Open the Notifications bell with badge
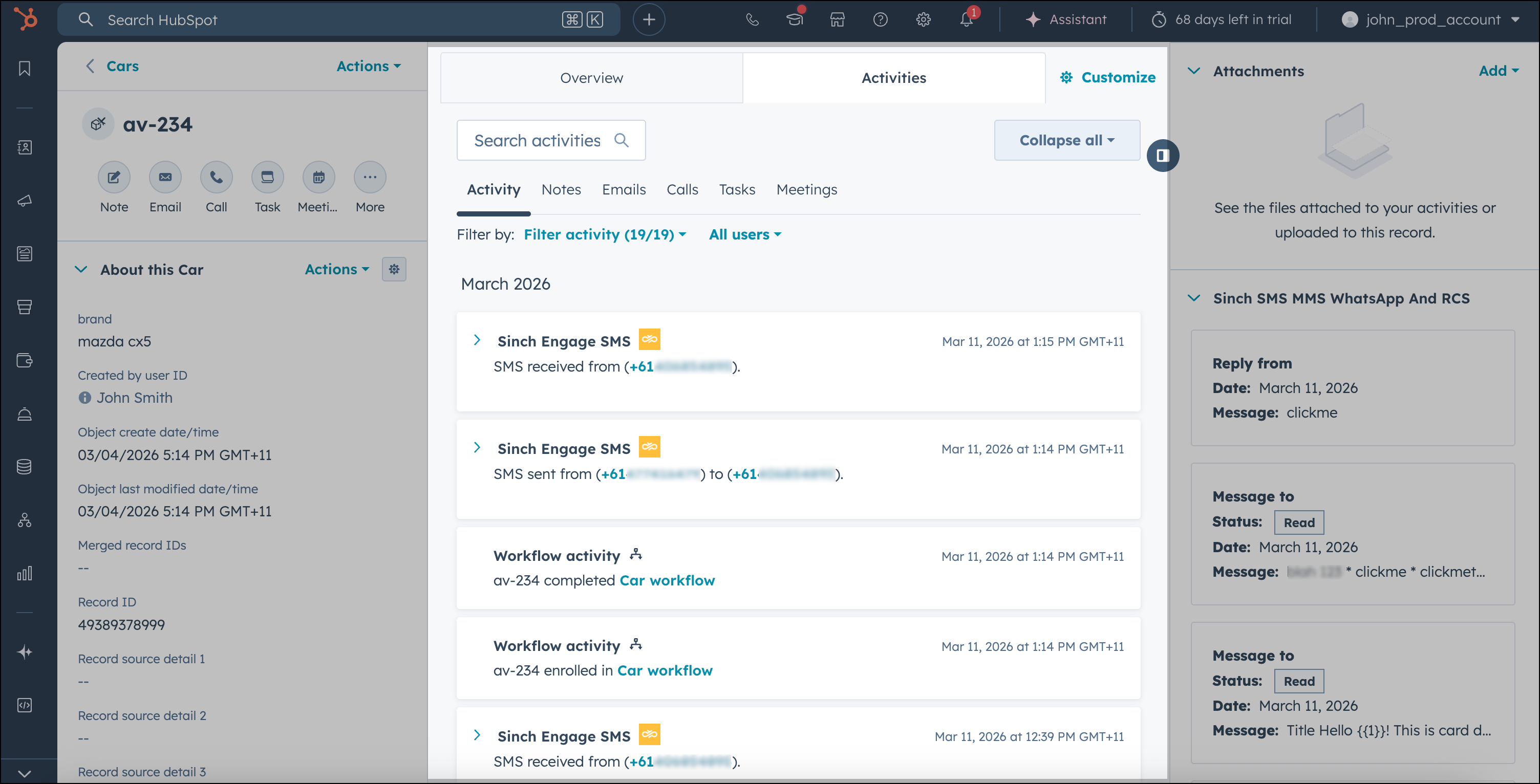This screenshot has height=784, width=1540. 967,20
